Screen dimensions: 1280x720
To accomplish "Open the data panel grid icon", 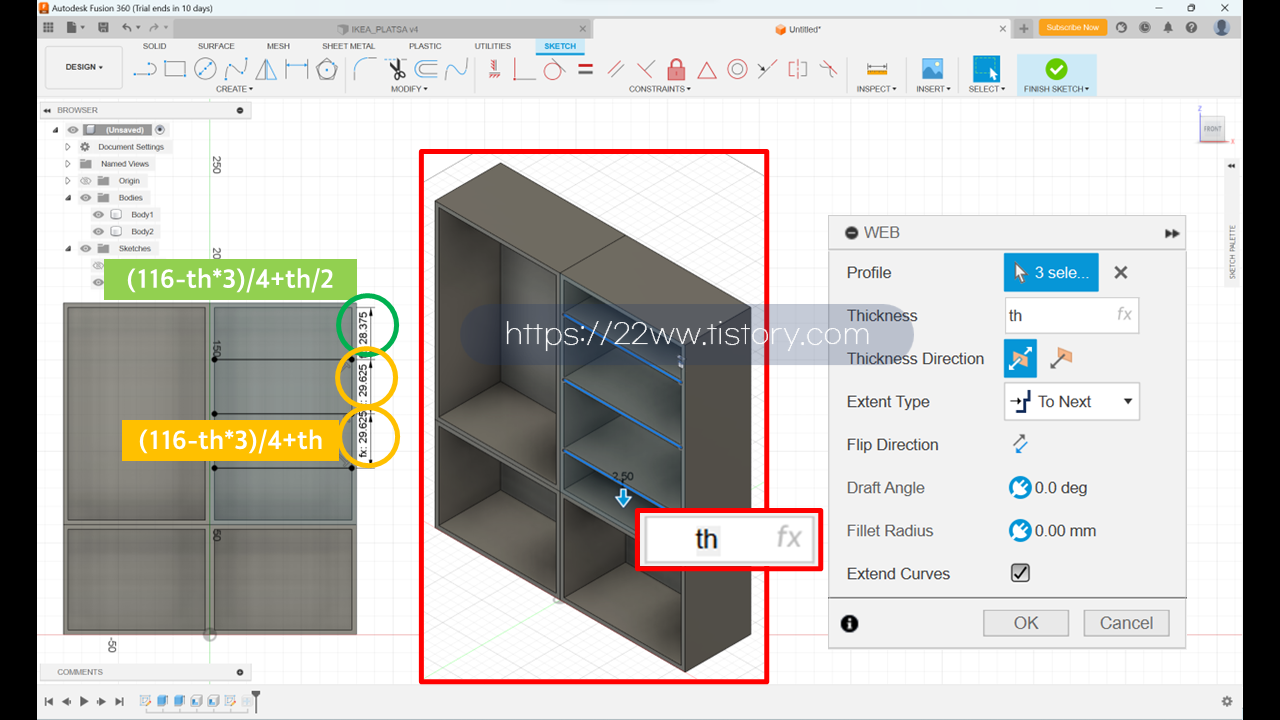I will click(x=48, y=28).
